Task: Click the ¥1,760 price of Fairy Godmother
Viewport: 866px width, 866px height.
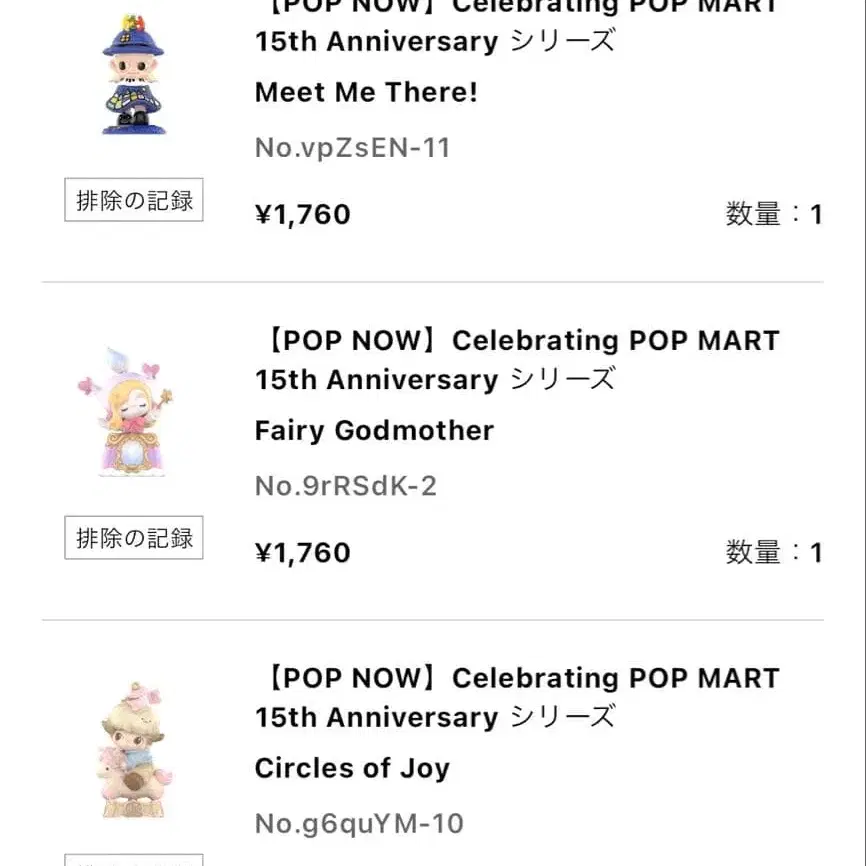Action: (x=302, y=553)
